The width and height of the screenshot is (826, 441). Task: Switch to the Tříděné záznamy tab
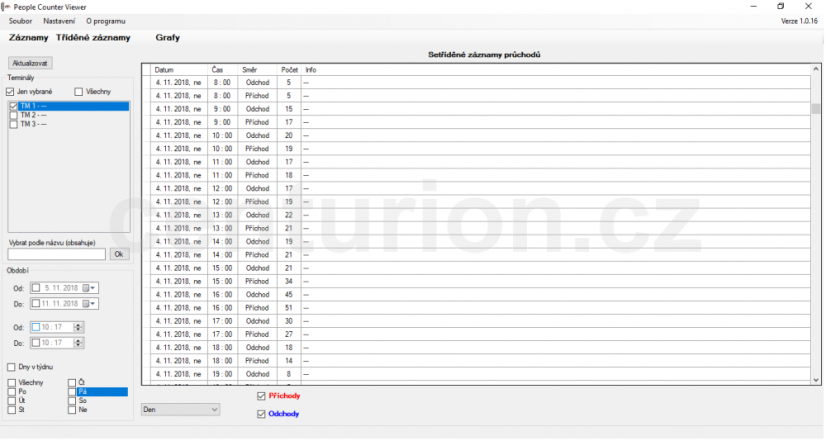click(93, 38)
